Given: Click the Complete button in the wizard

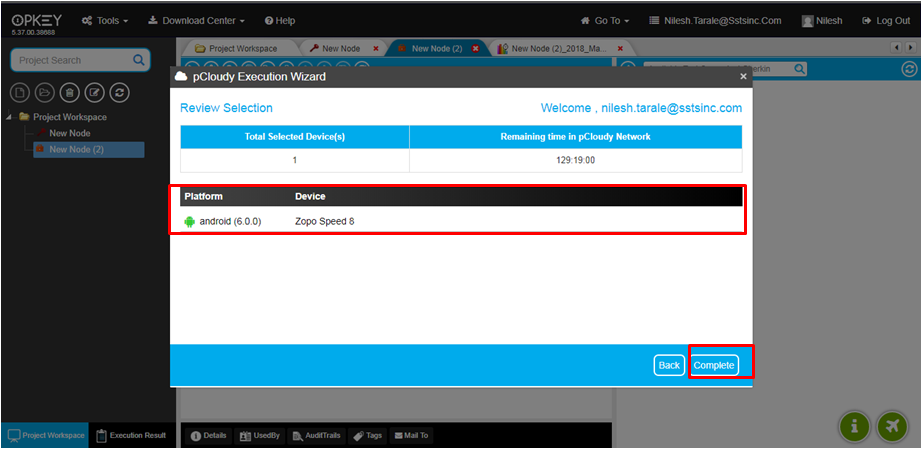Looking at the screenshot, I should [714, 365].
